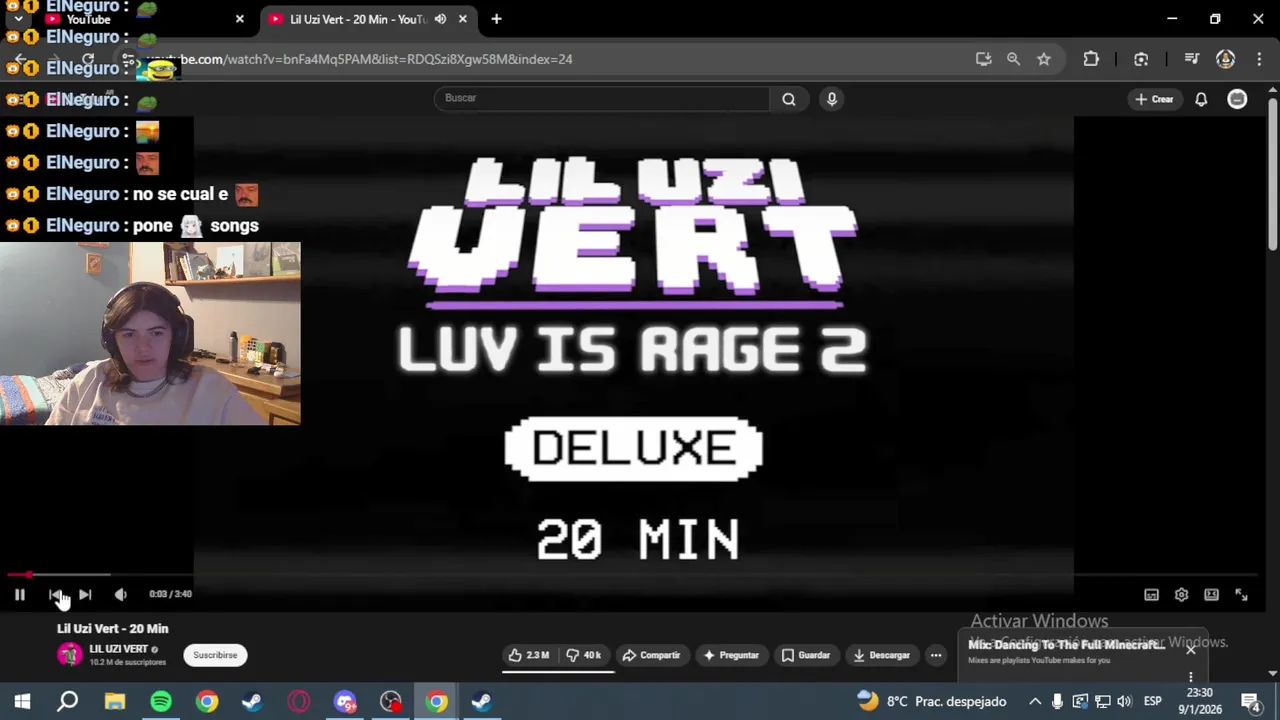Screen dimensions: 1280x720
Task: Open the Mix: Dancing To The Full Minecraft playlist
Action: point(1066,645)
